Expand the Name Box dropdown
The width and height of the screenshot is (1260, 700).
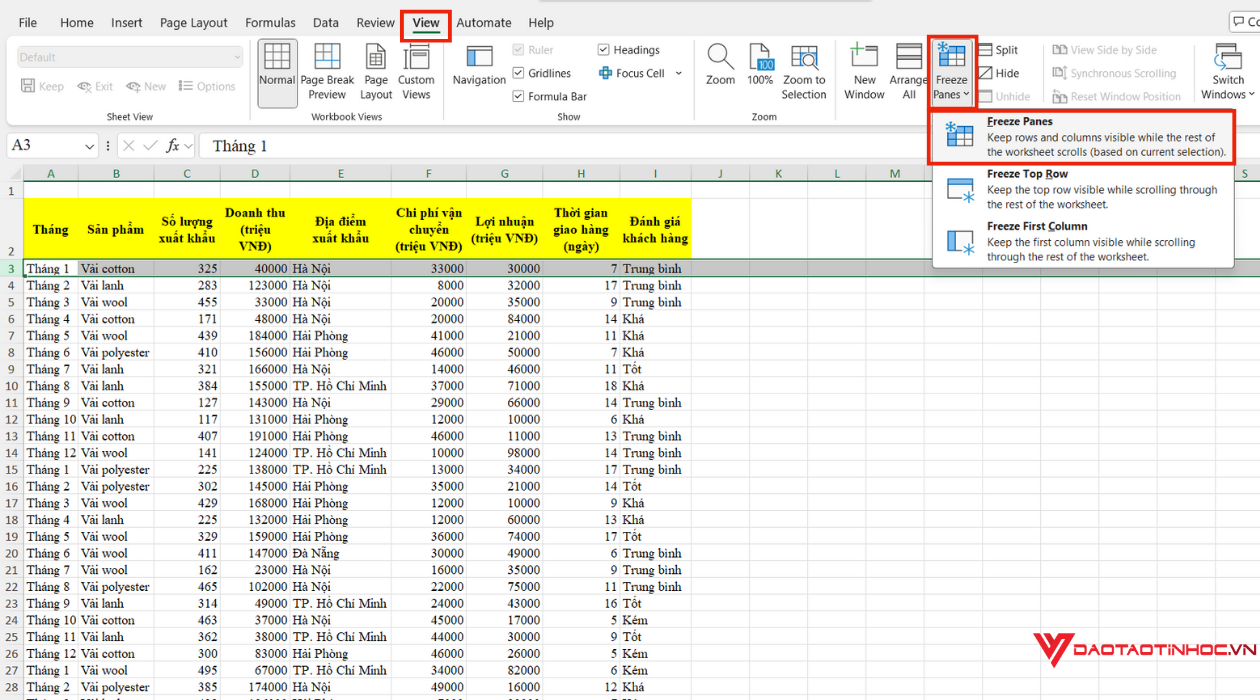coord(89,147)
